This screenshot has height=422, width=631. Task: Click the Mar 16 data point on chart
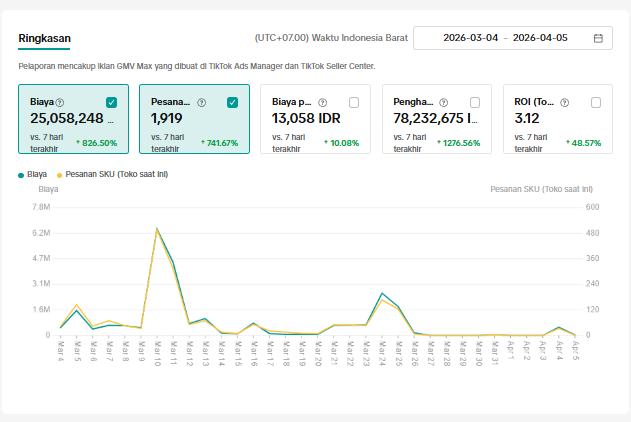coord(254,323)
